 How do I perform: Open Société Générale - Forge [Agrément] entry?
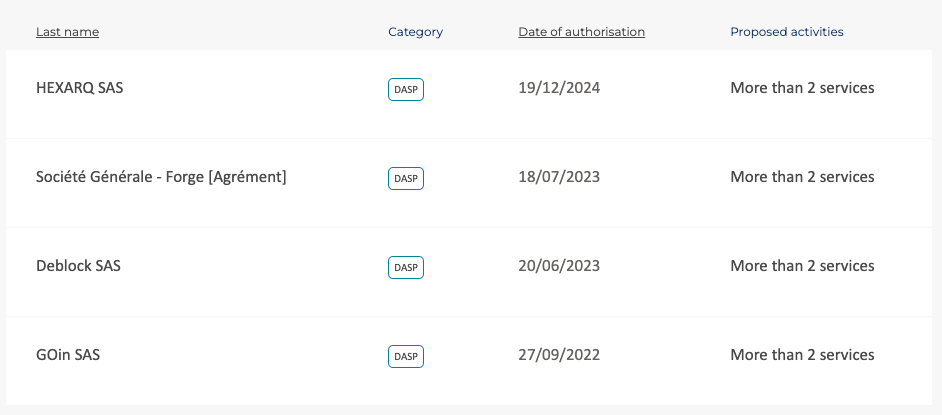tap(161, 177)
